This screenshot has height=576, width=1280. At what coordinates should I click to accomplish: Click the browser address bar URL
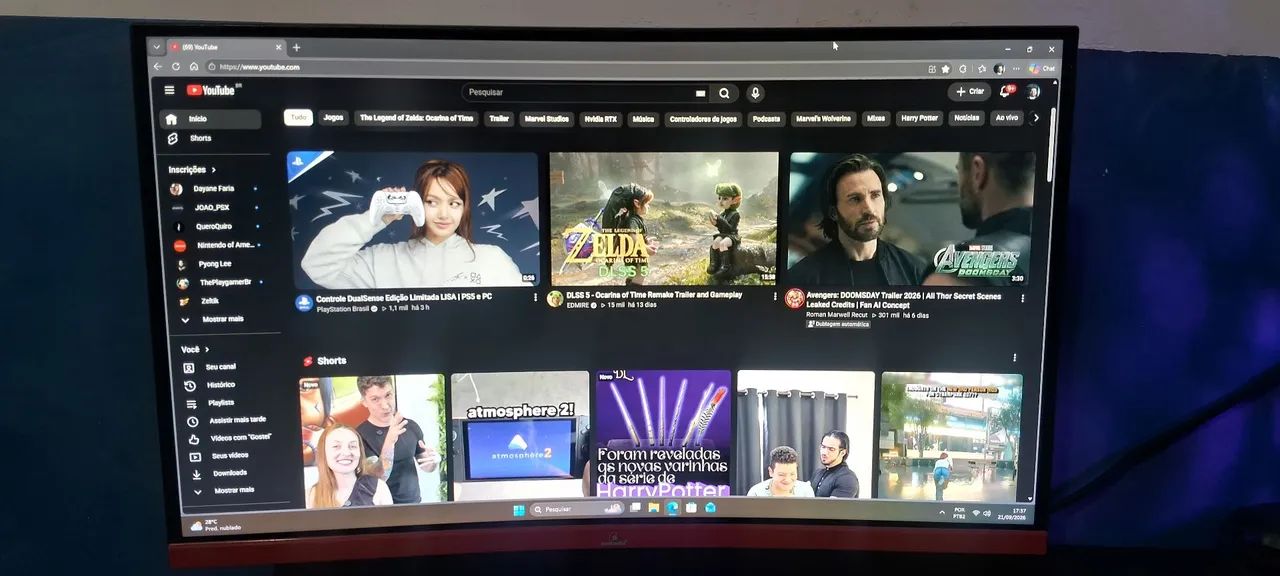(259, 67)
